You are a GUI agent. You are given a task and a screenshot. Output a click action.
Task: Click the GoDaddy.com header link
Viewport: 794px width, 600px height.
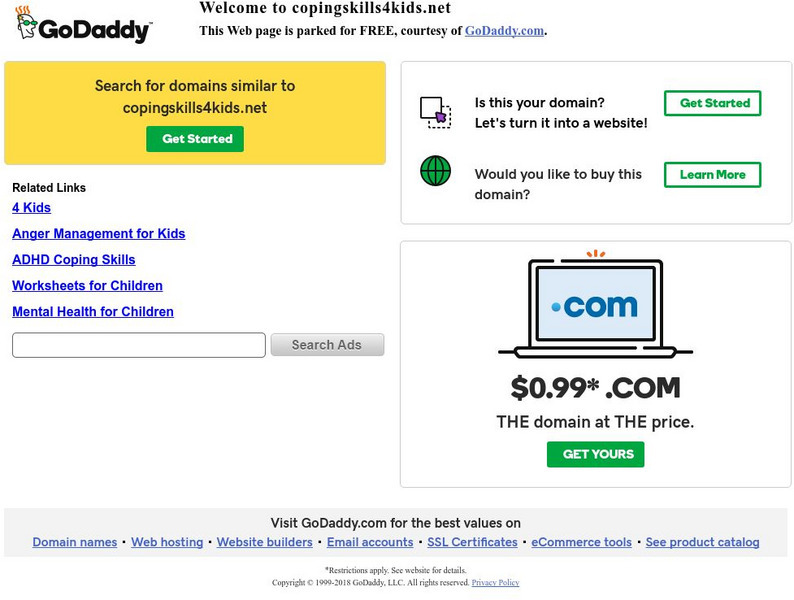tap(504, 31)
